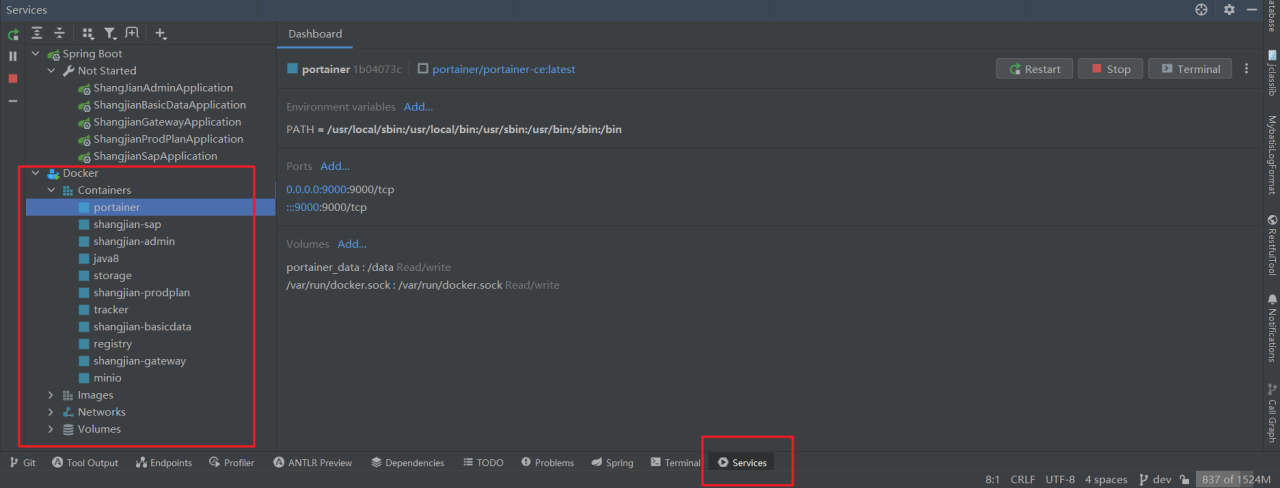Image resolution: width=1280 pixels, height=488 pixels.
Task: Open the portainer/portainer-ce:latest image link
Action: pos(503,69)
